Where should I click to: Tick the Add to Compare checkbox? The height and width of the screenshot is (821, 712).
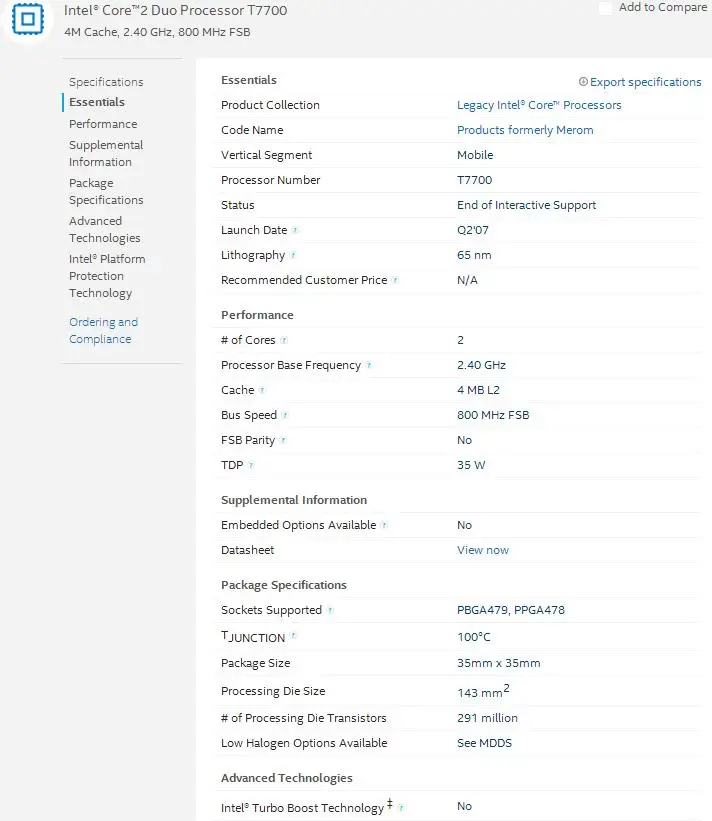point(605,8)
